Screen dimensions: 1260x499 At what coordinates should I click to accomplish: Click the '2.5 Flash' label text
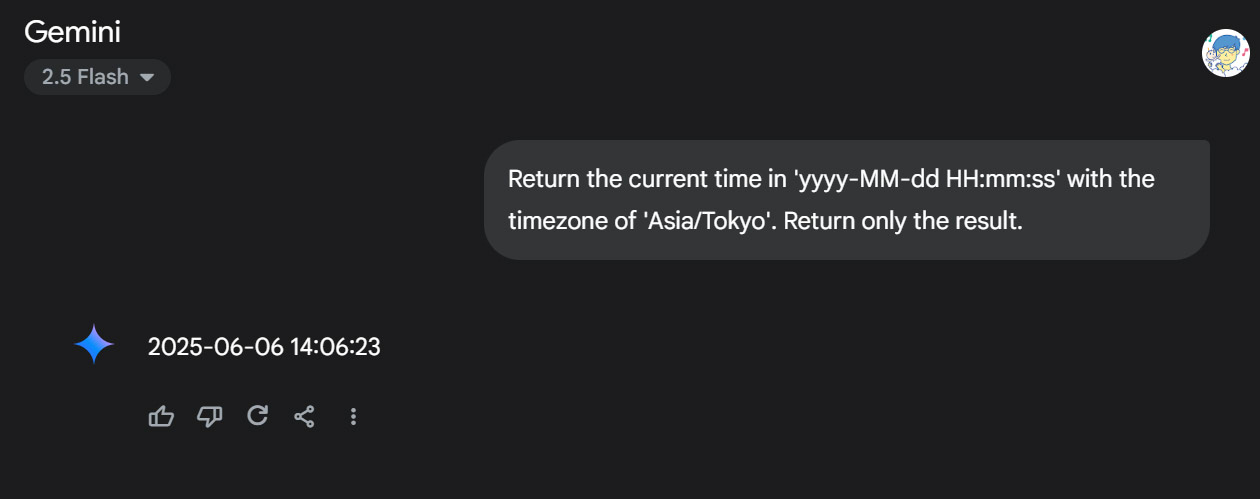[85, 77]
